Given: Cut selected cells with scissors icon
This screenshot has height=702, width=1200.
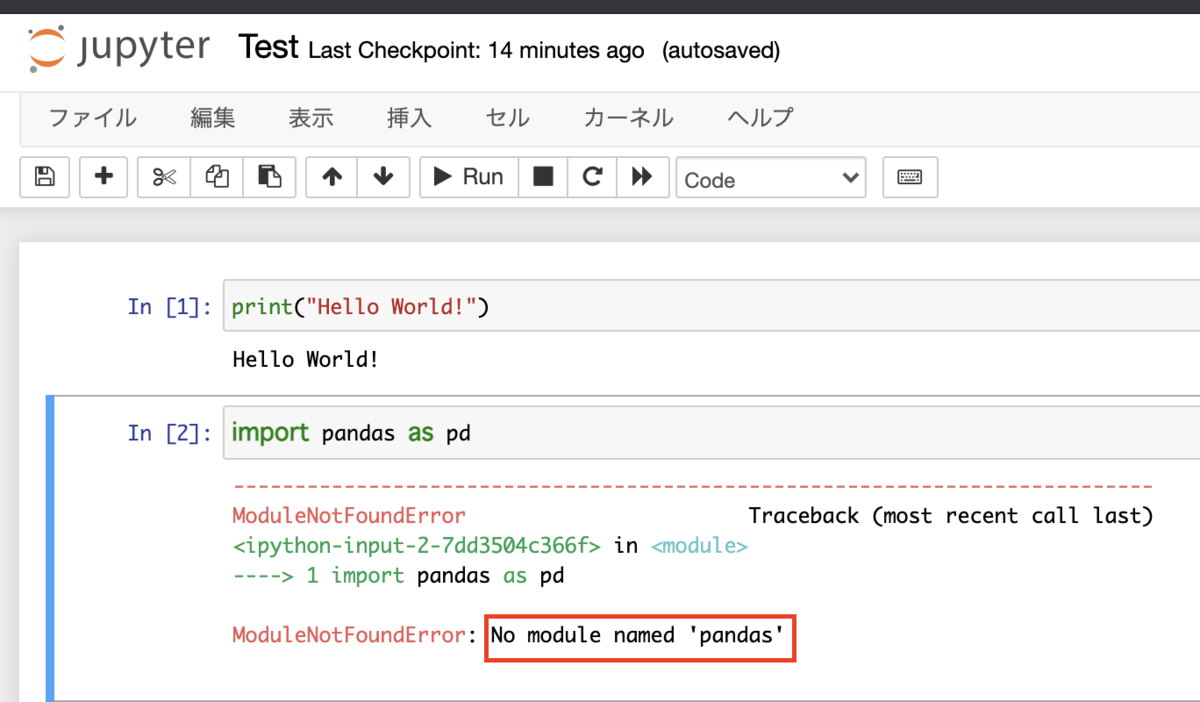Looking at the screenshot, I should click(164, 177).
